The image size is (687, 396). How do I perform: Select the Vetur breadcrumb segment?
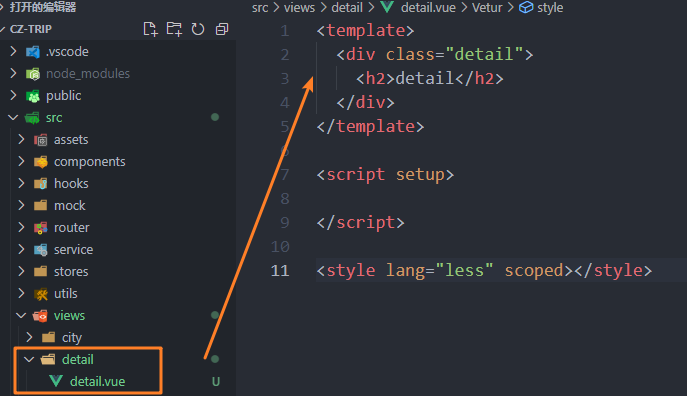tap(487, 7)
